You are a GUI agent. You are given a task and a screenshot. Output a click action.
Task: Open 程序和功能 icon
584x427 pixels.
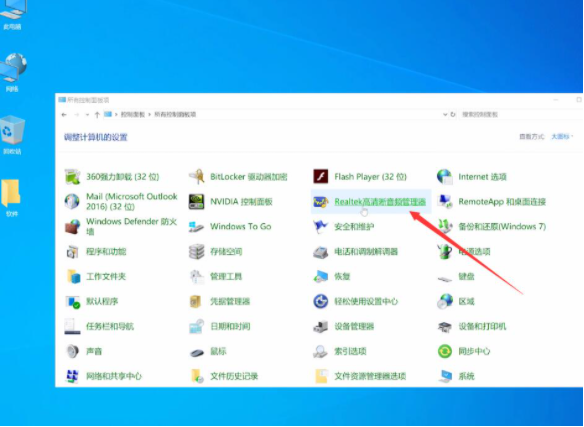72,252
